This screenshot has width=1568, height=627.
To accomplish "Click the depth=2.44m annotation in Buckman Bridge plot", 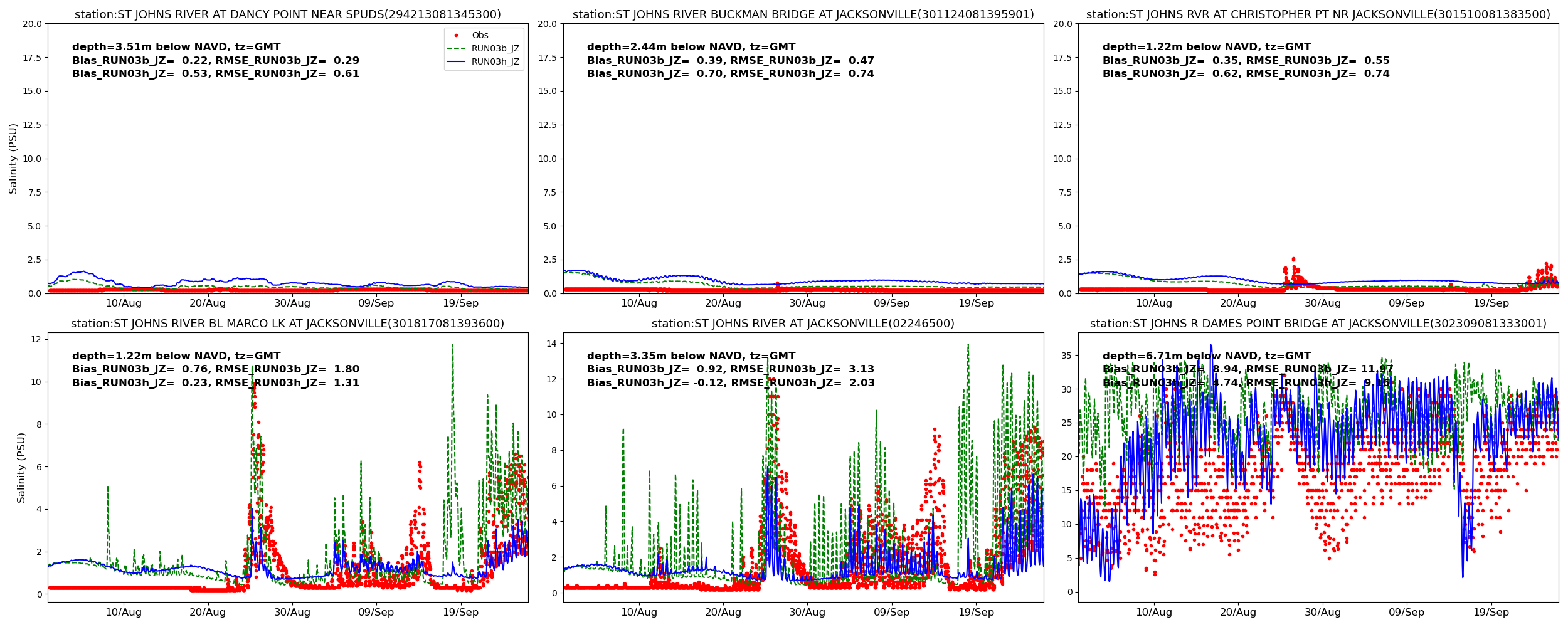I will click(x=691, y=47).
